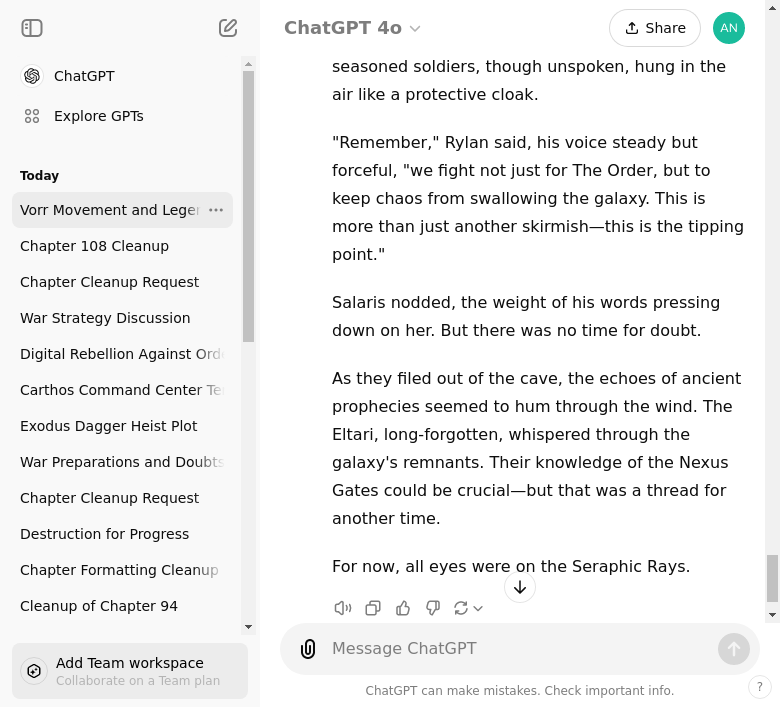Screen dimensions: 780x707
Task: Click the question mark help icon
Action: pos(760,687)
